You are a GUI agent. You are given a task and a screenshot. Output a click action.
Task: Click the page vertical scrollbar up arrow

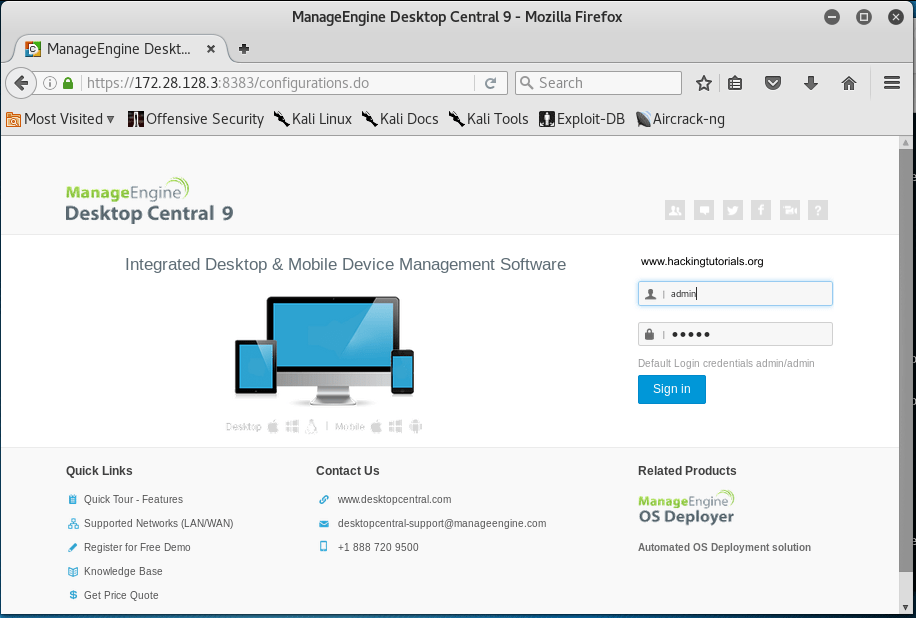click(906, 143)
